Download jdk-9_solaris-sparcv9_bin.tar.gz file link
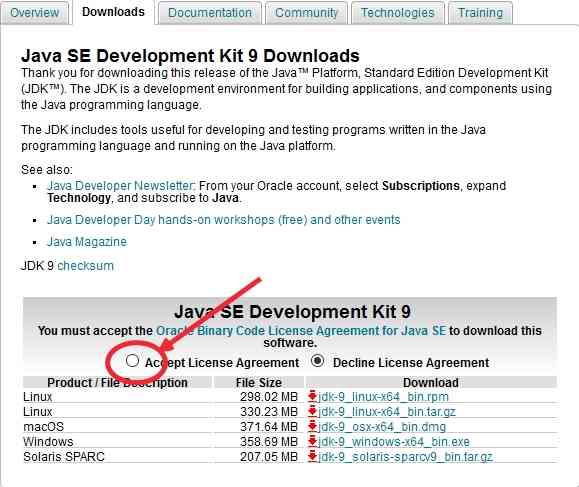This screenshot has width=579, height=487. pyautogui.click(x=405, y=457)
